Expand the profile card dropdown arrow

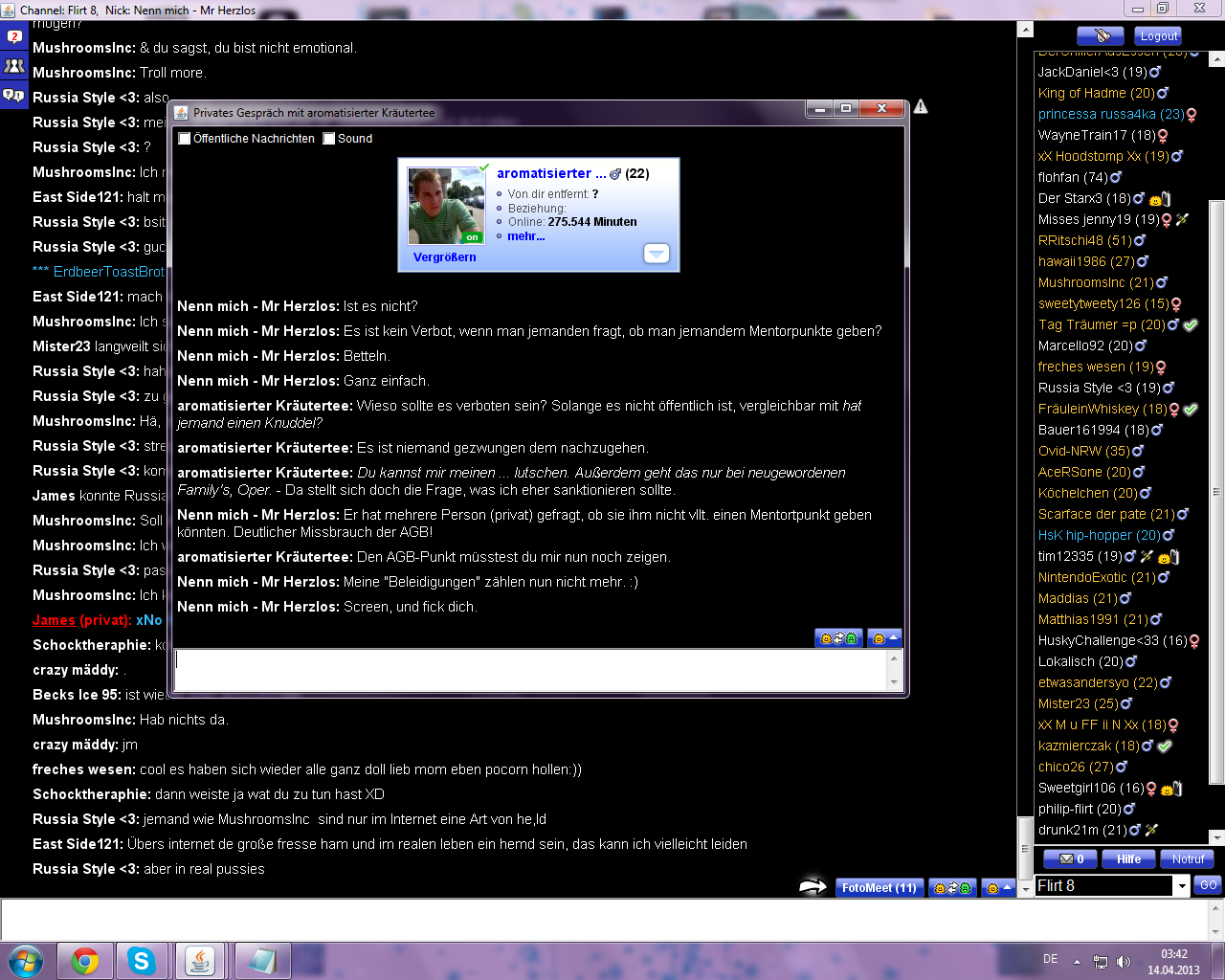pos(657,254)
